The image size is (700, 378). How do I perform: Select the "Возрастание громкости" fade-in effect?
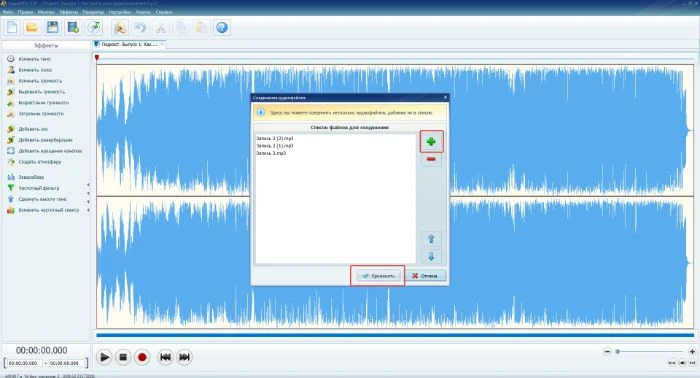point(38,103)
